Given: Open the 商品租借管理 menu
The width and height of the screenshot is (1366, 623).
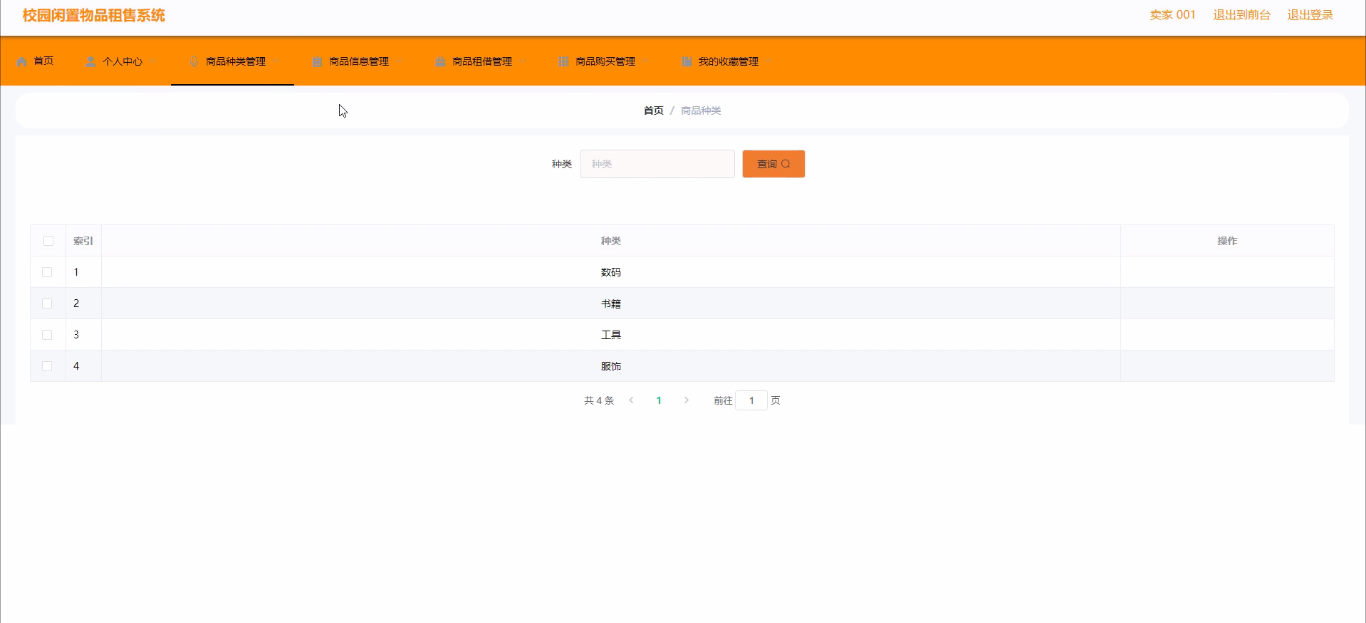Looking at the screenshot, I should (x=481, y=62).
